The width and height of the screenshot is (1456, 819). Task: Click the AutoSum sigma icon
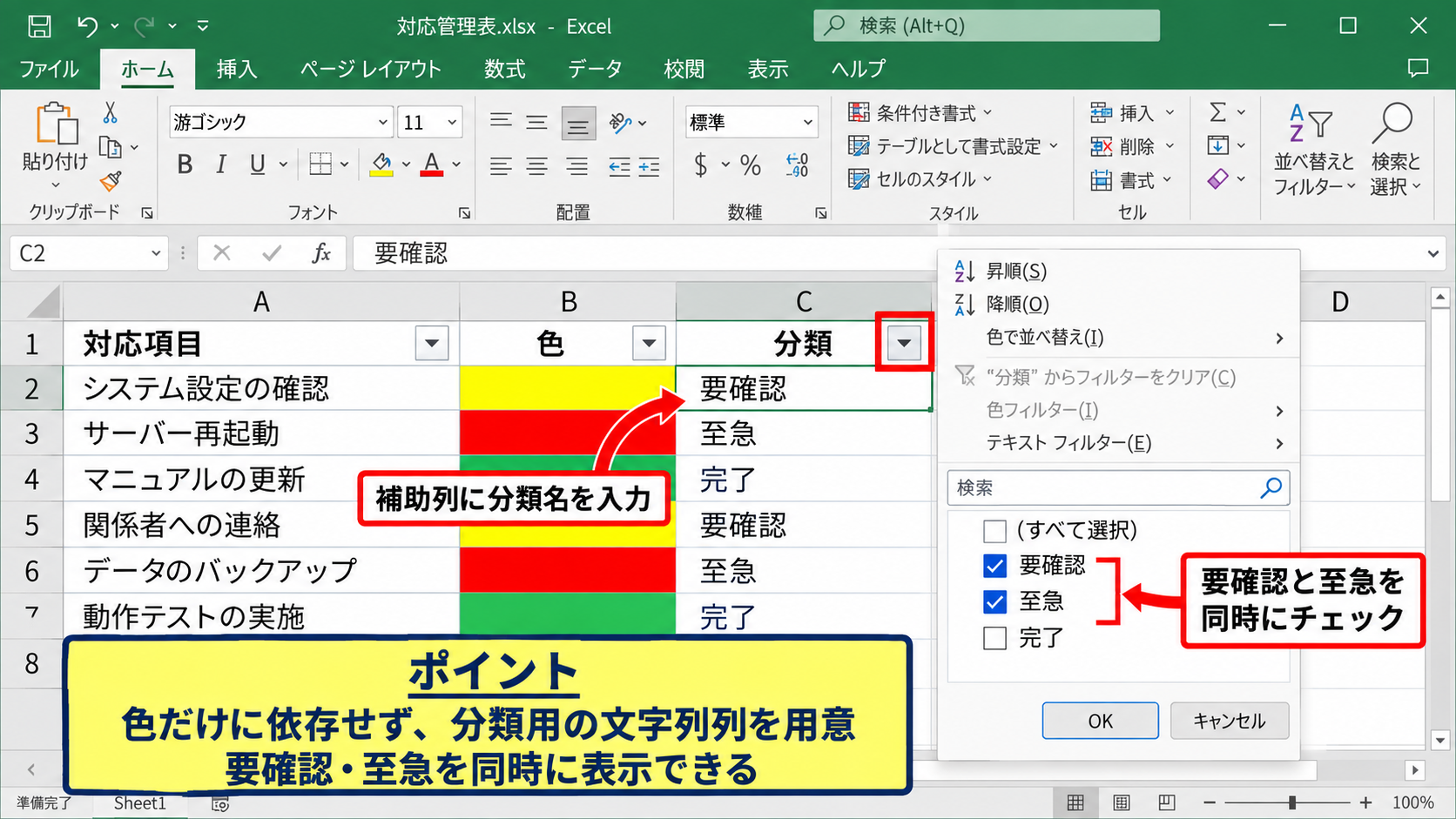pos(1218,112)
